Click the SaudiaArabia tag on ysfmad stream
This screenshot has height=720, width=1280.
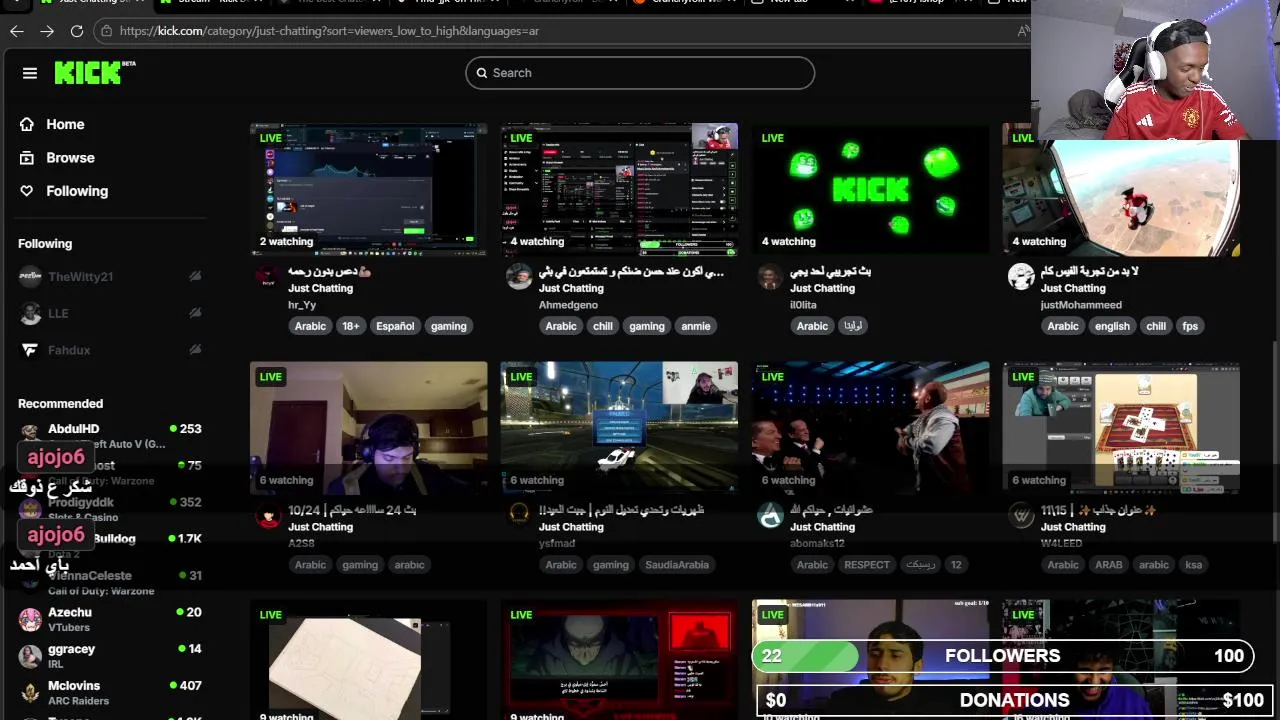(677, 565)
